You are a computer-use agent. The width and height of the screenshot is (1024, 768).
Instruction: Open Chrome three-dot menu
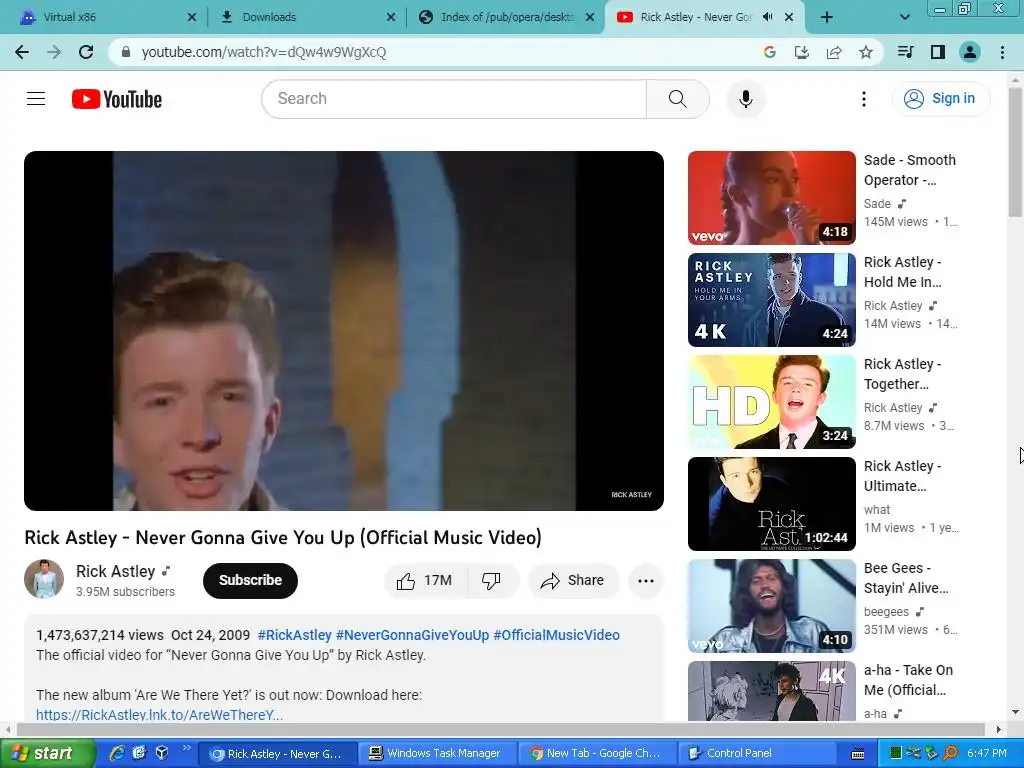tap(1002, 52)
